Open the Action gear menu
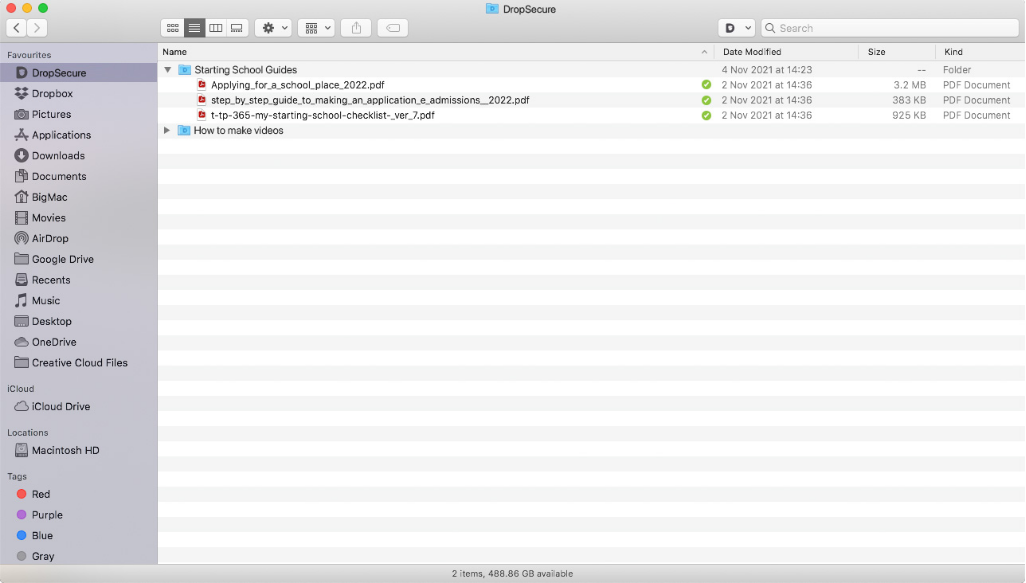The width and height of the screenshot is (1026, 583). (274, 28)
